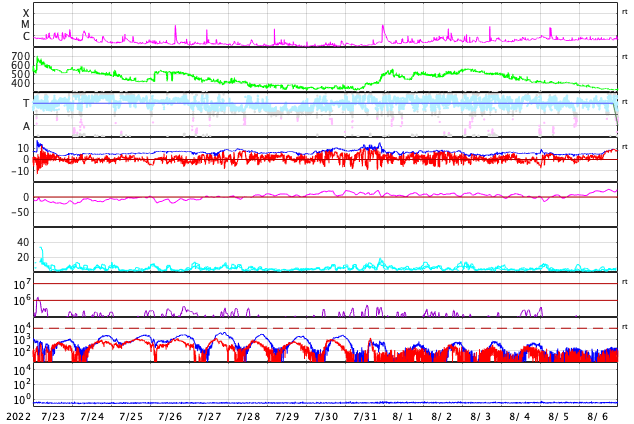Click the 8/1 date label
Screen dimensions: 634x424
pos(403,416)
